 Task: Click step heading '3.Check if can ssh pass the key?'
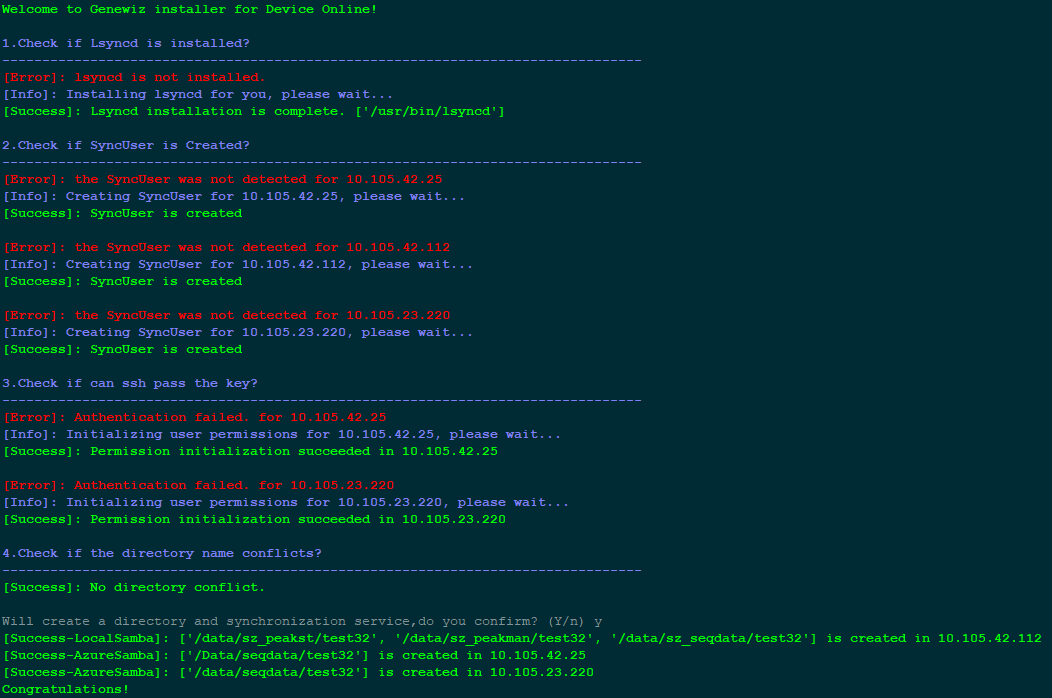tap(130, 383)
